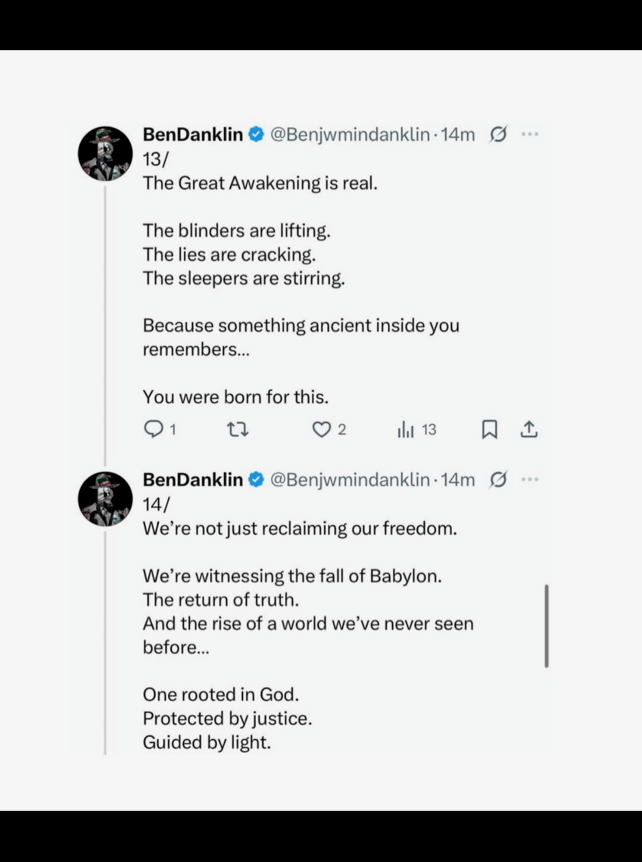The image size is (642, 862).
Task: Click the verified badge on the 14/ post
Action: [x=256, y=480]
